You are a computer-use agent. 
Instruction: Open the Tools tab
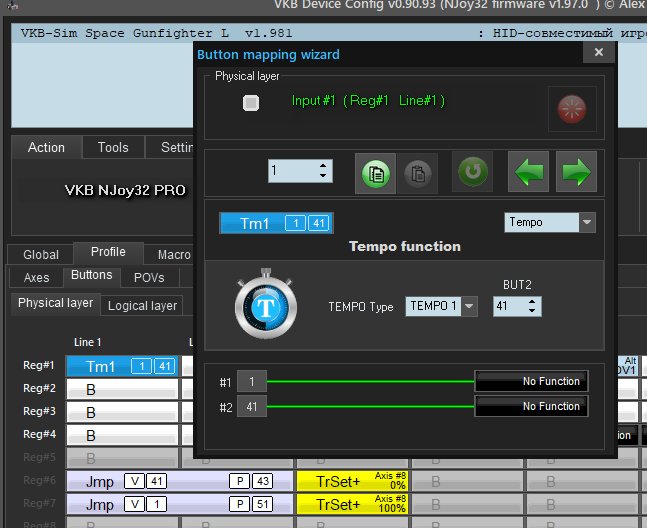pyautogui.click(x=113, y=147)
